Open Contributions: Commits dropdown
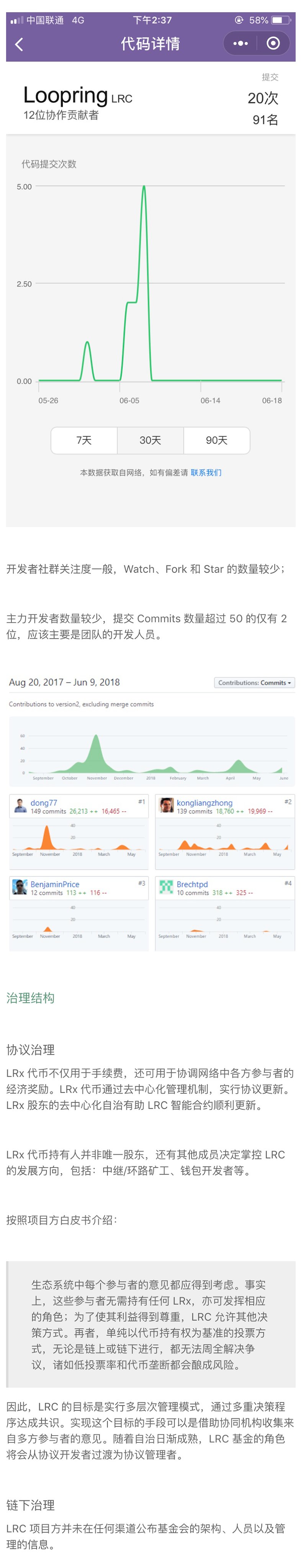The image size is (301, 1568). click(x=254, y=682)
